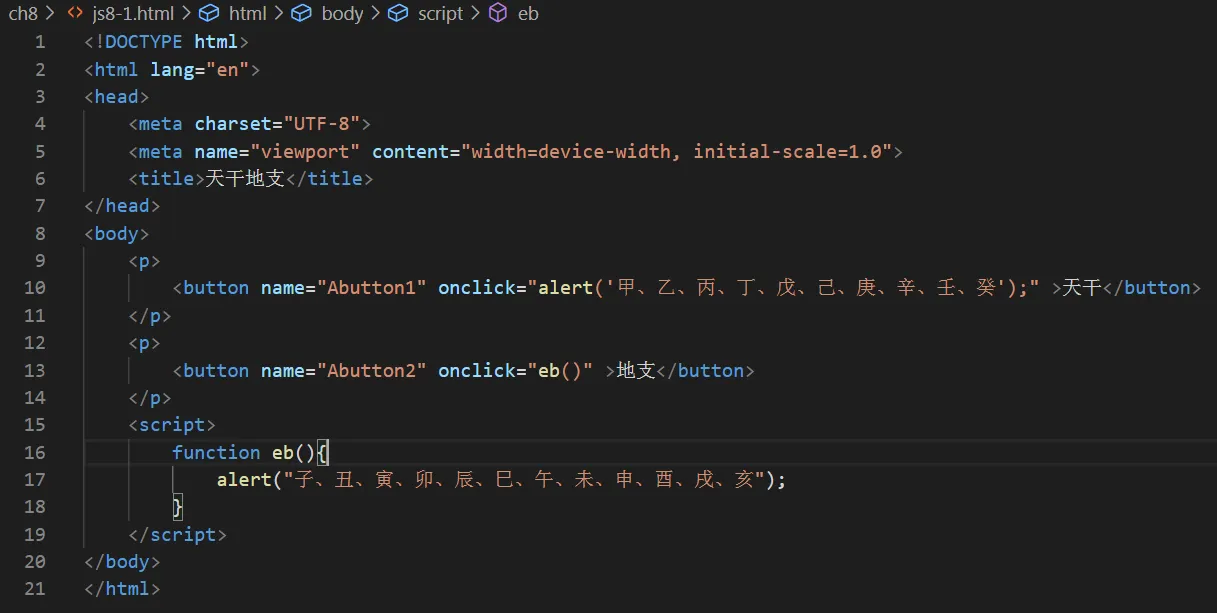Screen dimensions: 1217x613
Task: Click line number 21 in the gutter
Action: tap(35, 589)
